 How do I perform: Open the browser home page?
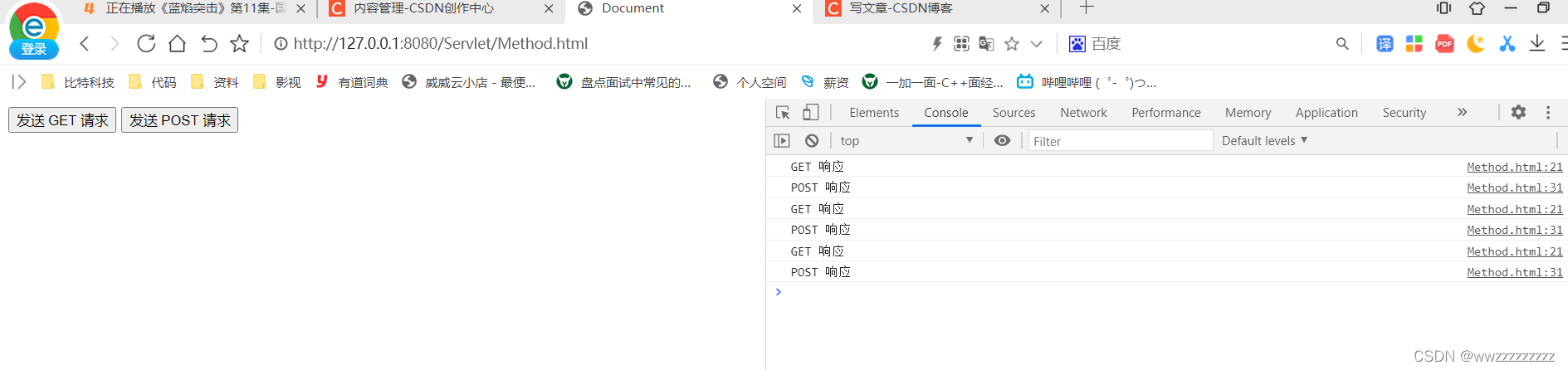click(x=177, y=43)
